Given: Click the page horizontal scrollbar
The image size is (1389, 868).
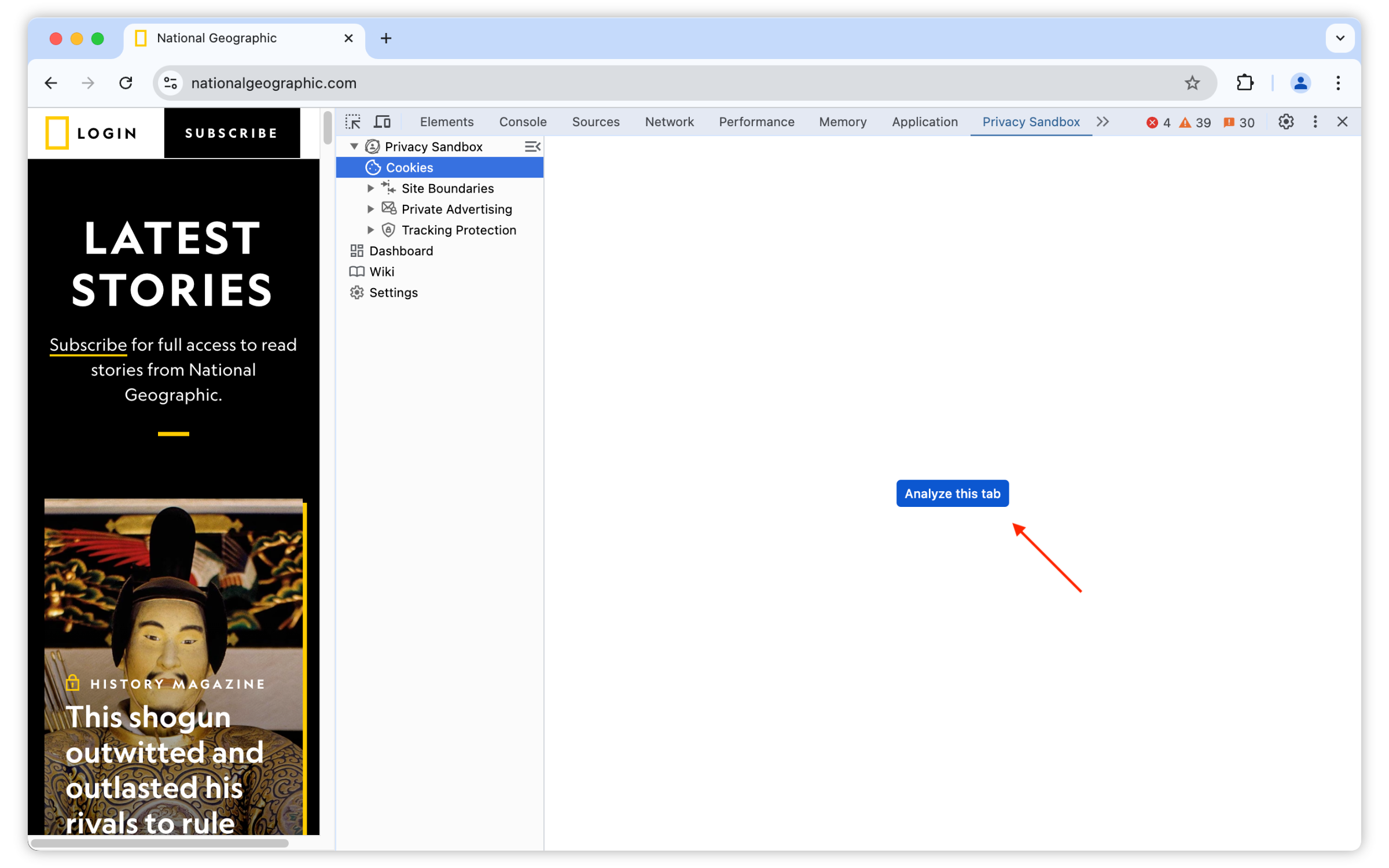Looking at the screenshot, I should 160,843.
